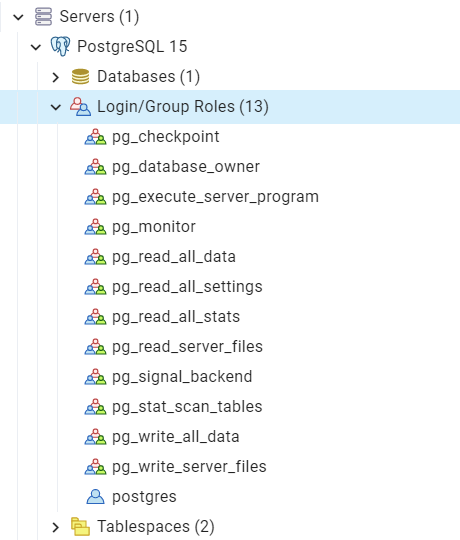Viewport: 460px width, 540px height.
Task: Expand the Databases node
Action: coord(56,77)
